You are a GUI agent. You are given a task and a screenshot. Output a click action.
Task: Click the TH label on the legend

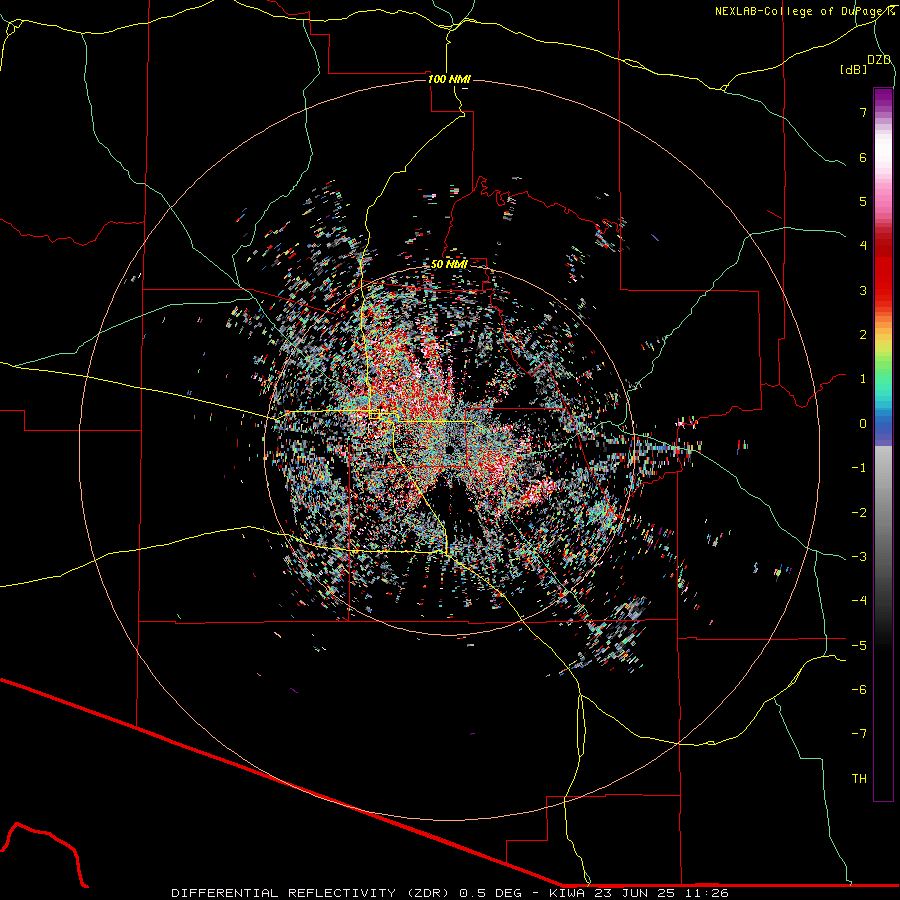859,779
